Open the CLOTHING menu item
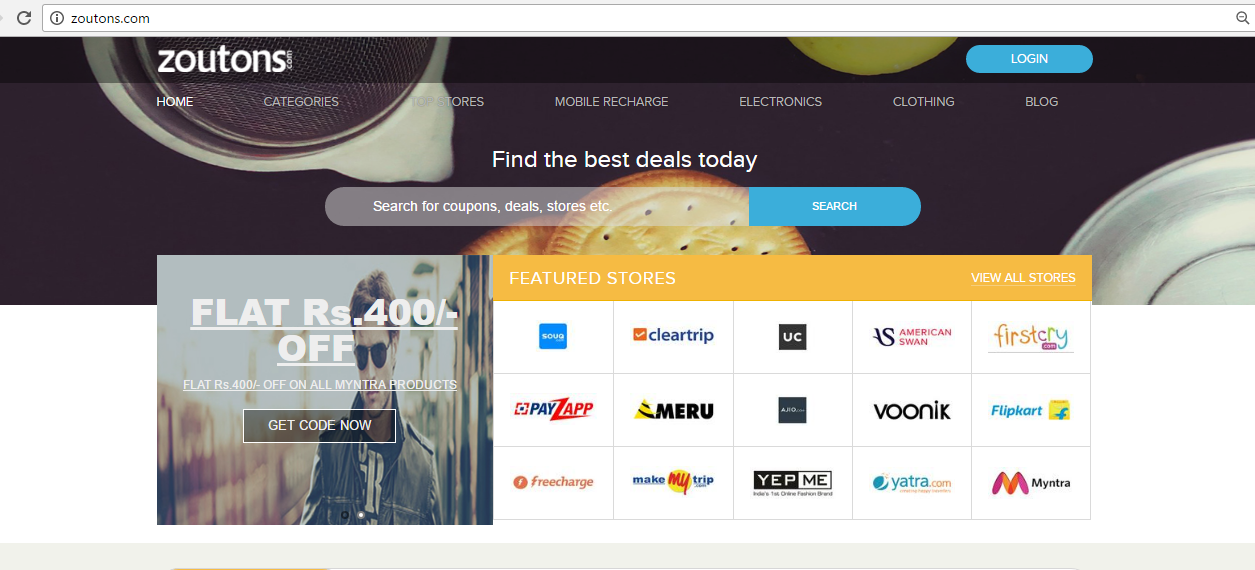The height and width of the screenshot is (570, 1255). (x=923, y=101)
